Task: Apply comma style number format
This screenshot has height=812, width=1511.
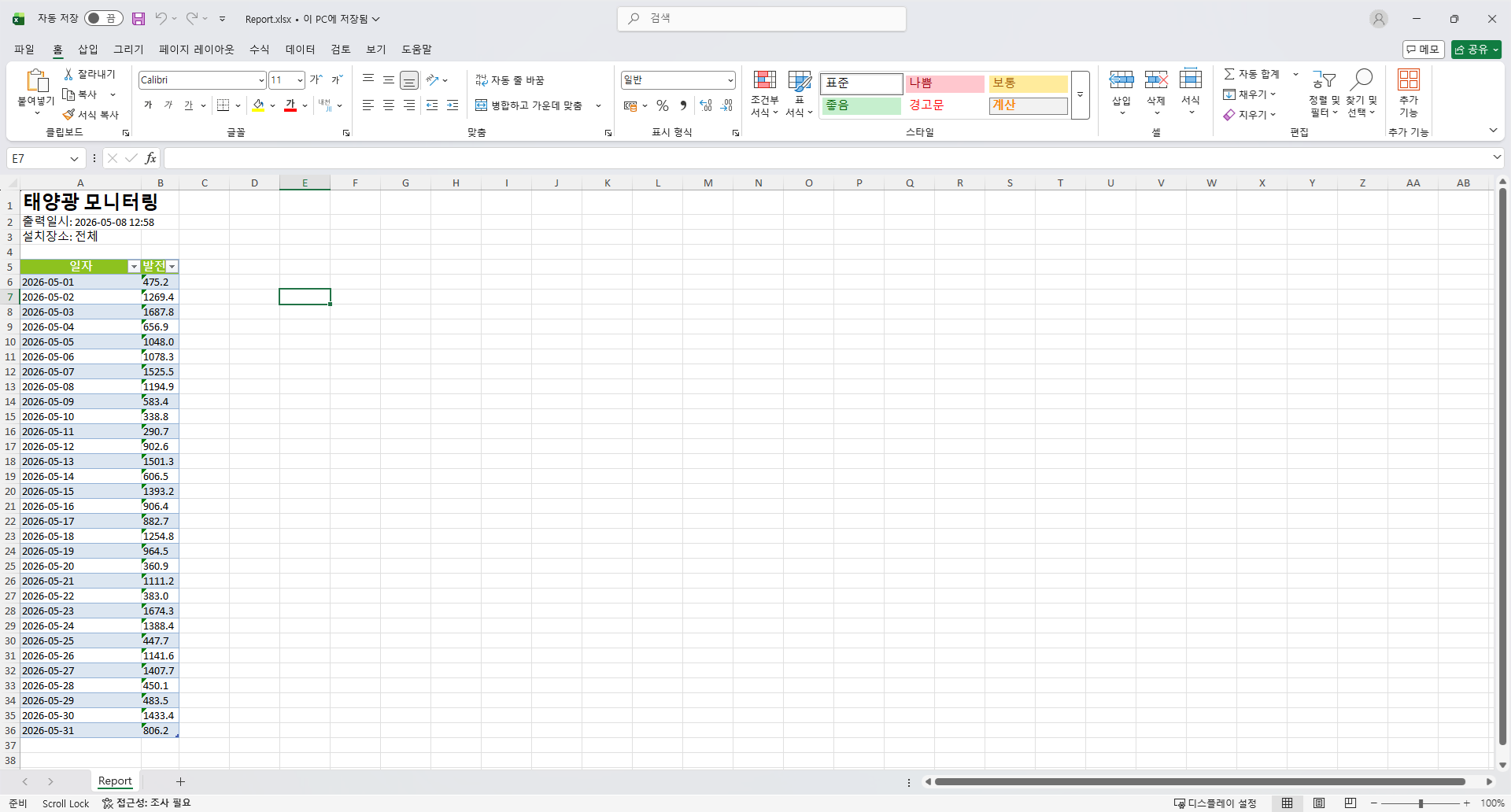Action: pos(683,105)
